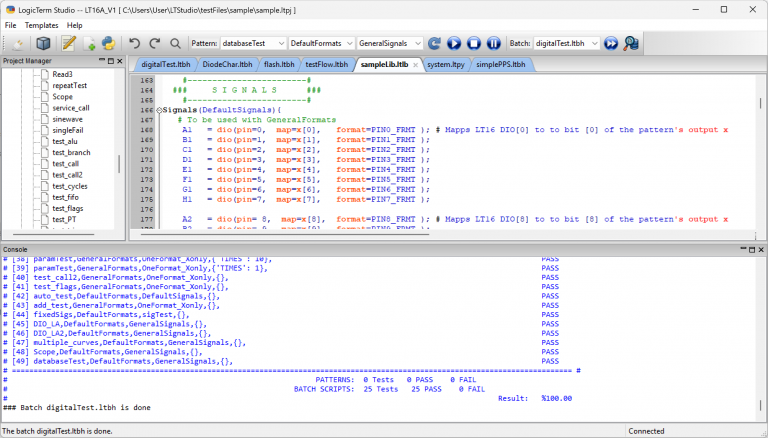The height and width of the screenshot is (438, 768).
Task: Click the magnifier search icon
Action: [x=175, y=43]
